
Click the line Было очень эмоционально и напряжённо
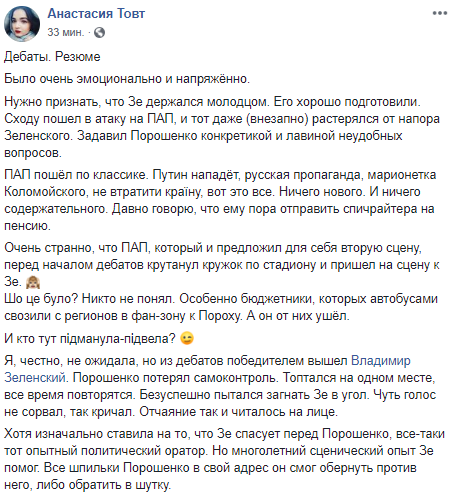point(127,79)
